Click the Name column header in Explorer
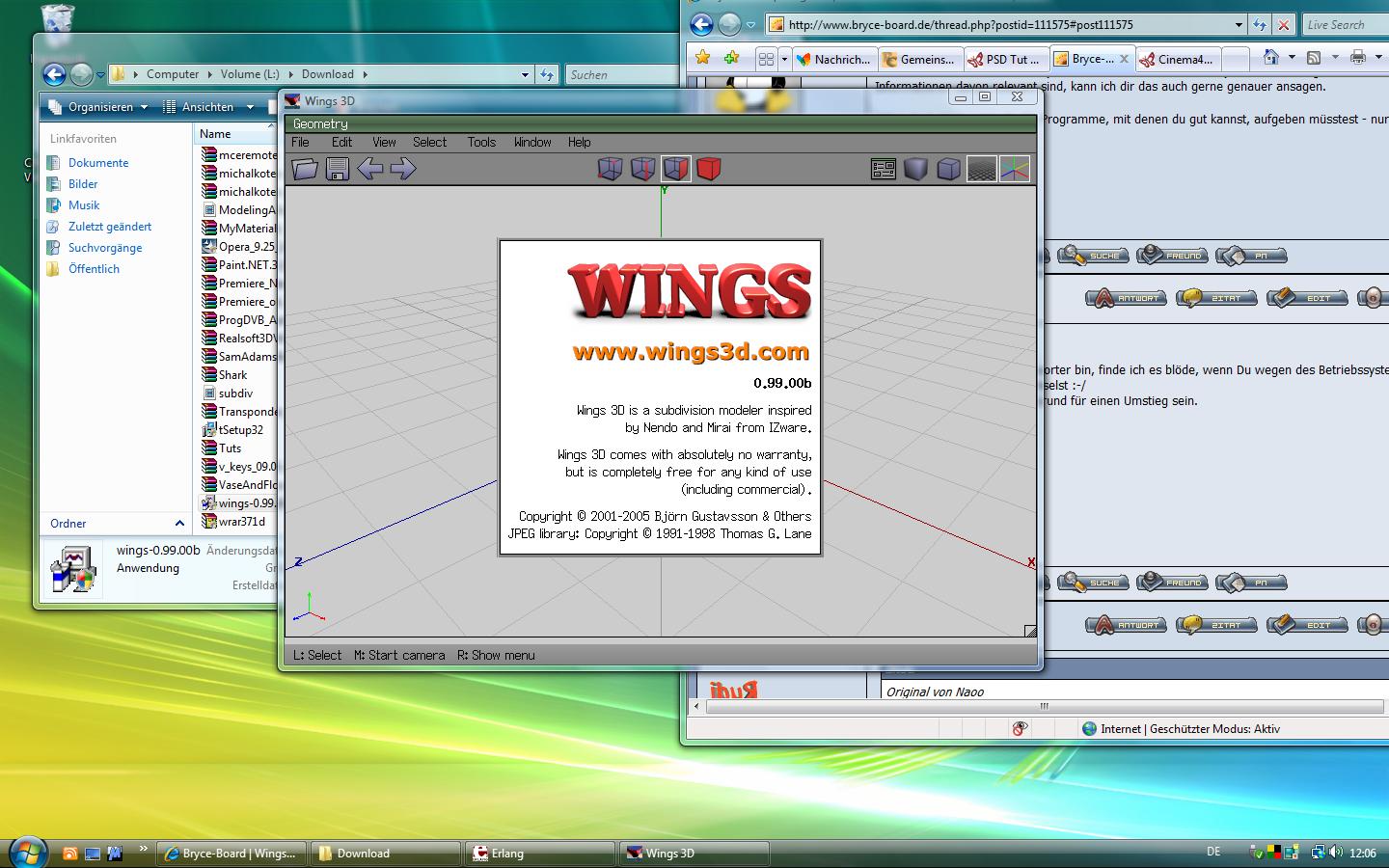Image resolution: width=1389 pixels, height=868 pixels. tap(236, 134)
